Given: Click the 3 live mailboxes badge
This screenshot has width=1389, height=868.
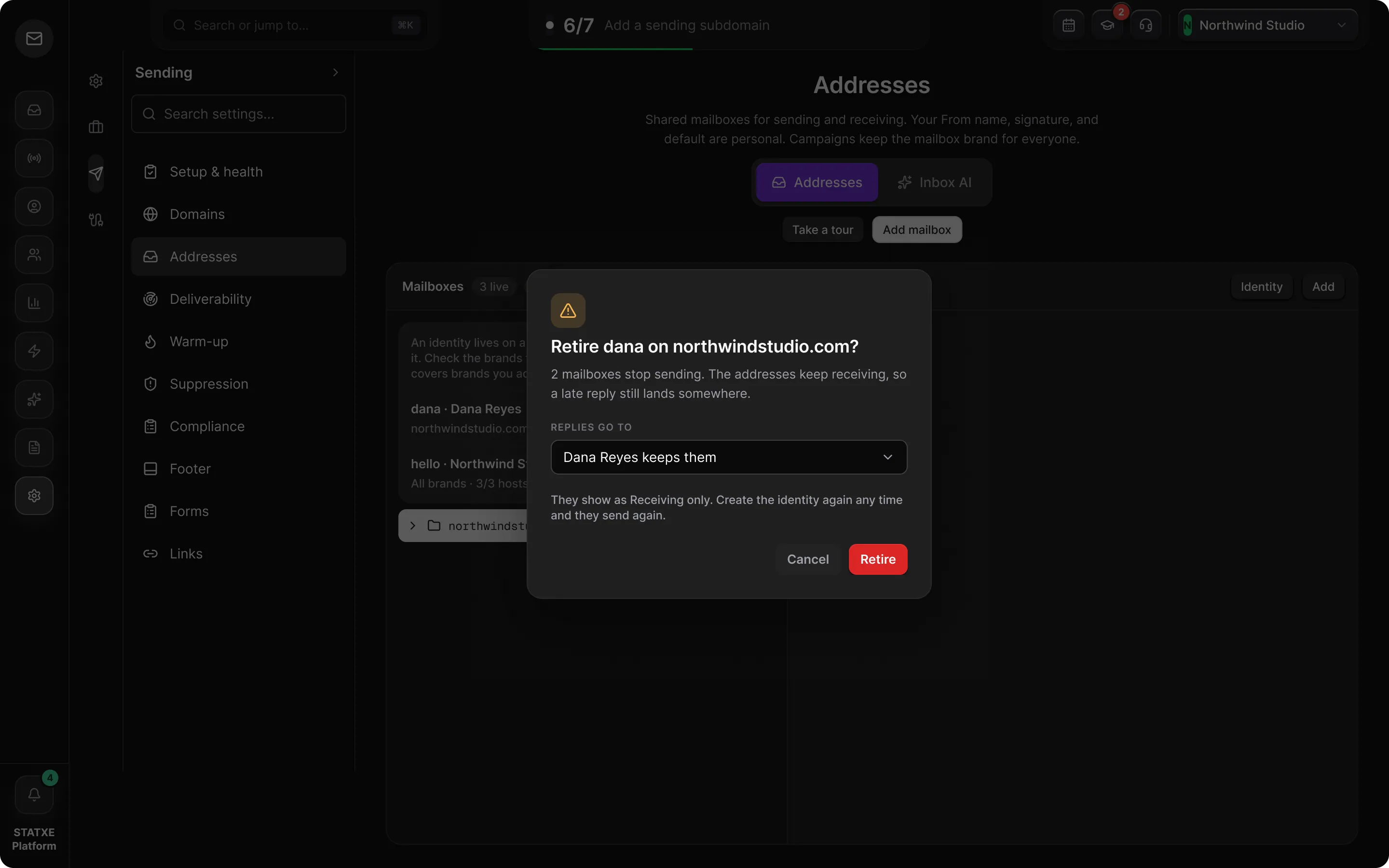Looking at the screenshot, I should pos(493,286).
